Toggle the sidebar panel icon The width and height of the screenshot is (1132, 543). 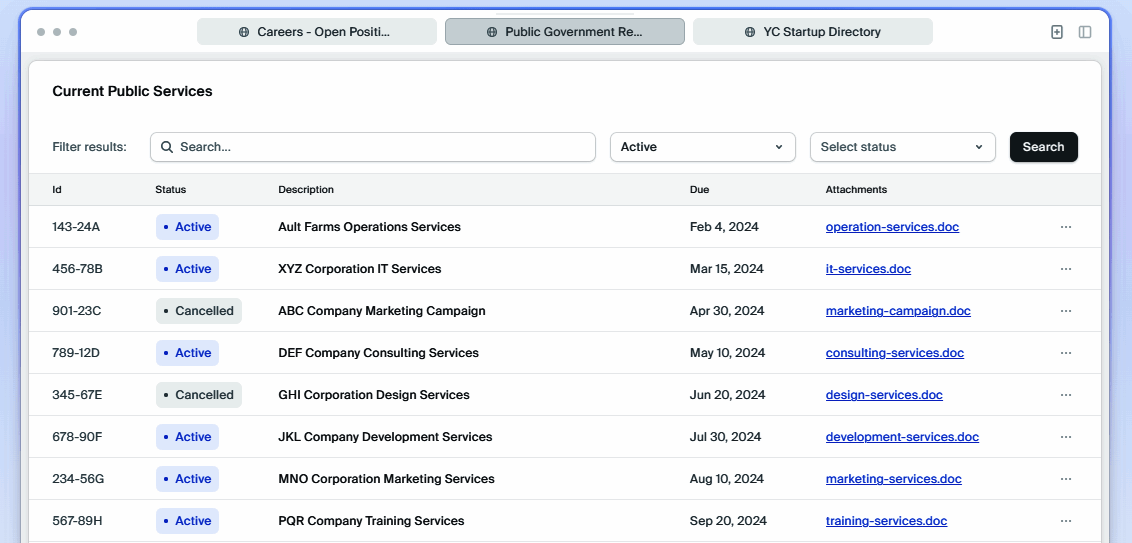pos(1085,32)
